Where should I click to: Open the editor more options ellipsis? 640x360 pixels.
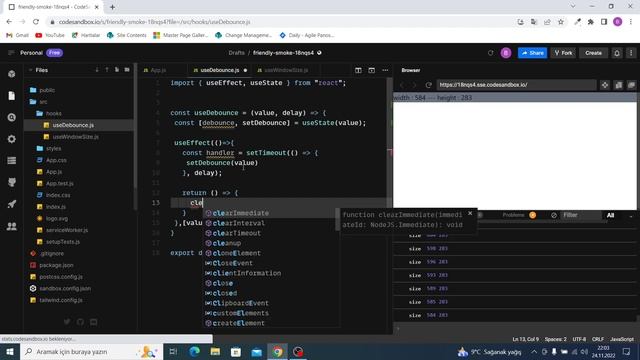pos(385,70)
